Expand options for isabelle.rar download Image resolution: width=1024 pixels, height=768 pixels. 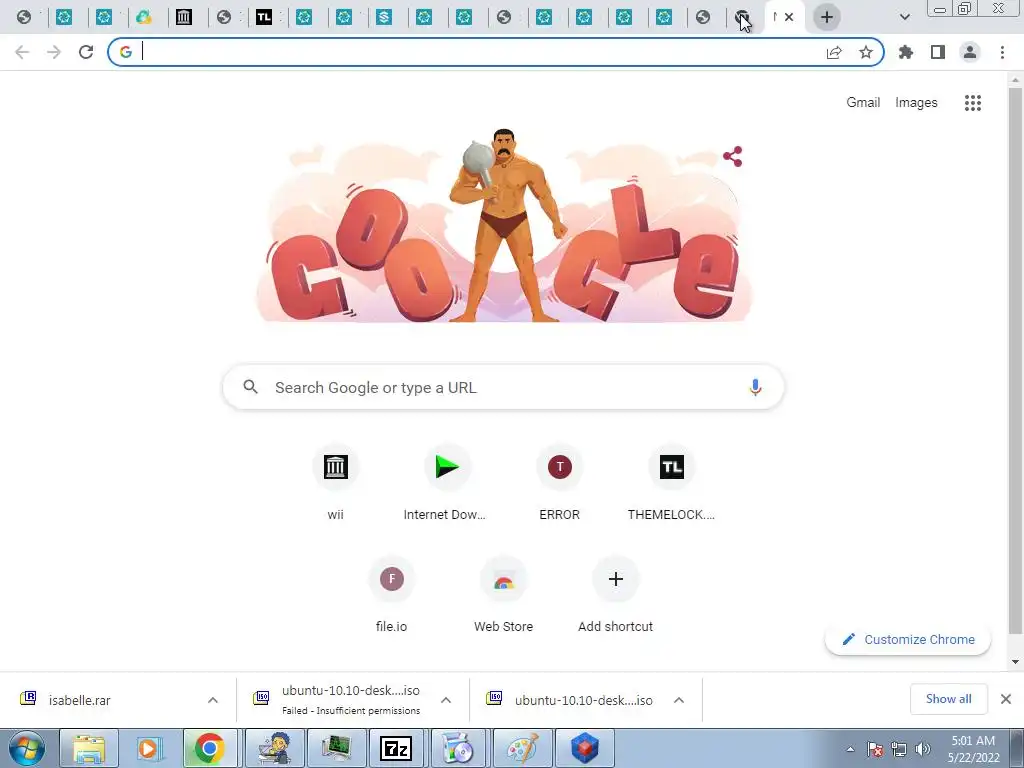[213, 700]
